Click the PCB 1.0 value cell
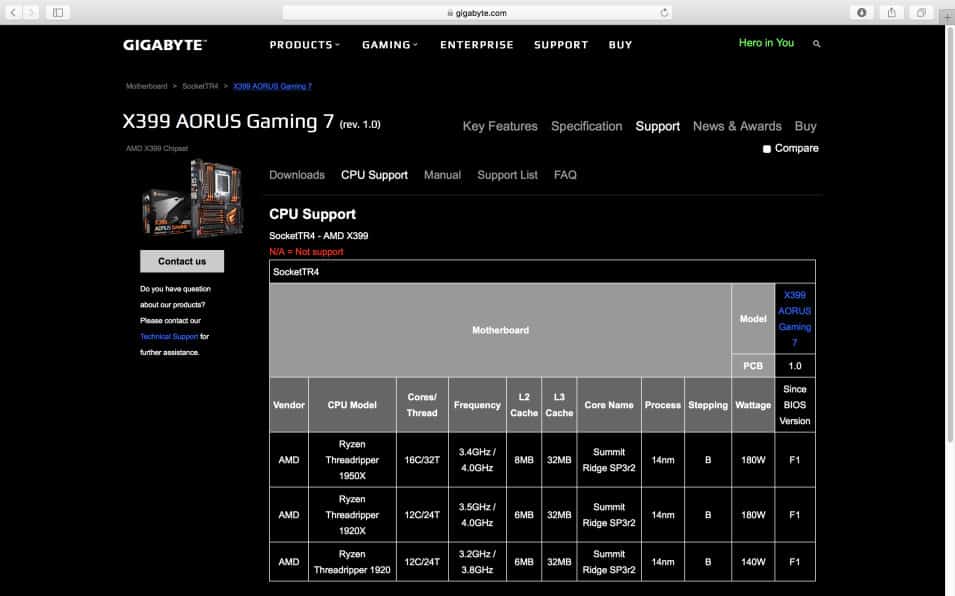Screen dimensions: 955x596 pyautogui.click(x=795, y=366)
